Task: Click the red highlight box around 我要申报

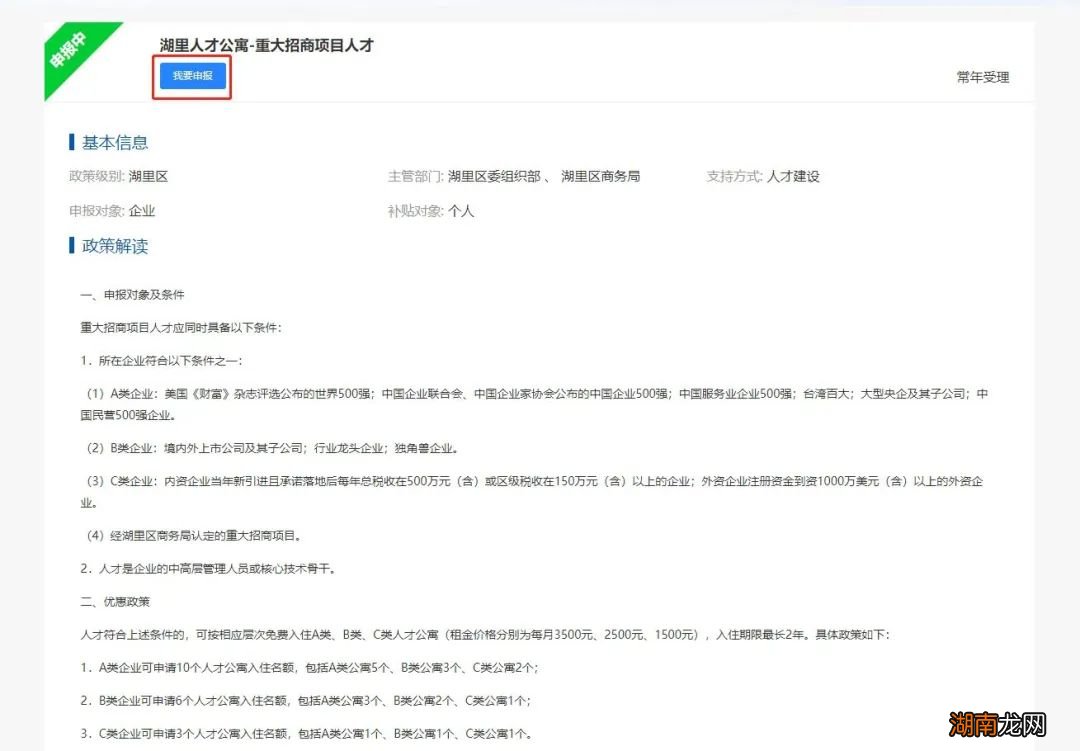Action: click(x=192, y=76)
